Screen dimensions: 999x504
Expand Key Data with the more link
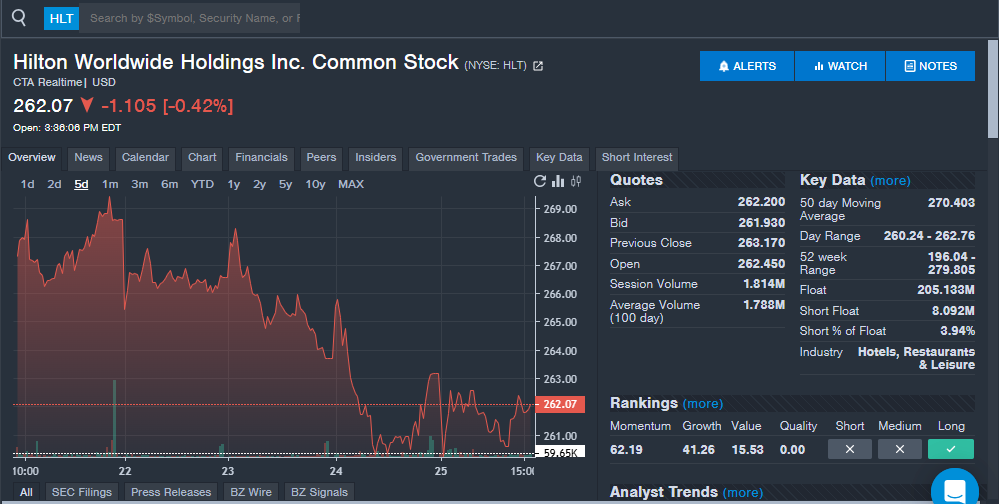pos(890,181)
